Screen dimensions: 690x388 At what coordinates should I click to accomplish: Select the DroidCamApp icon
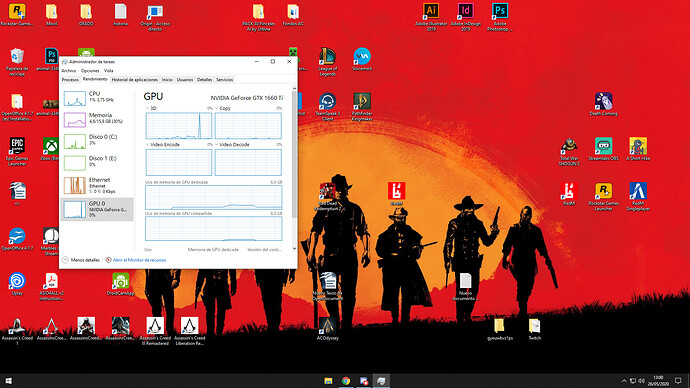click(120, 284)
